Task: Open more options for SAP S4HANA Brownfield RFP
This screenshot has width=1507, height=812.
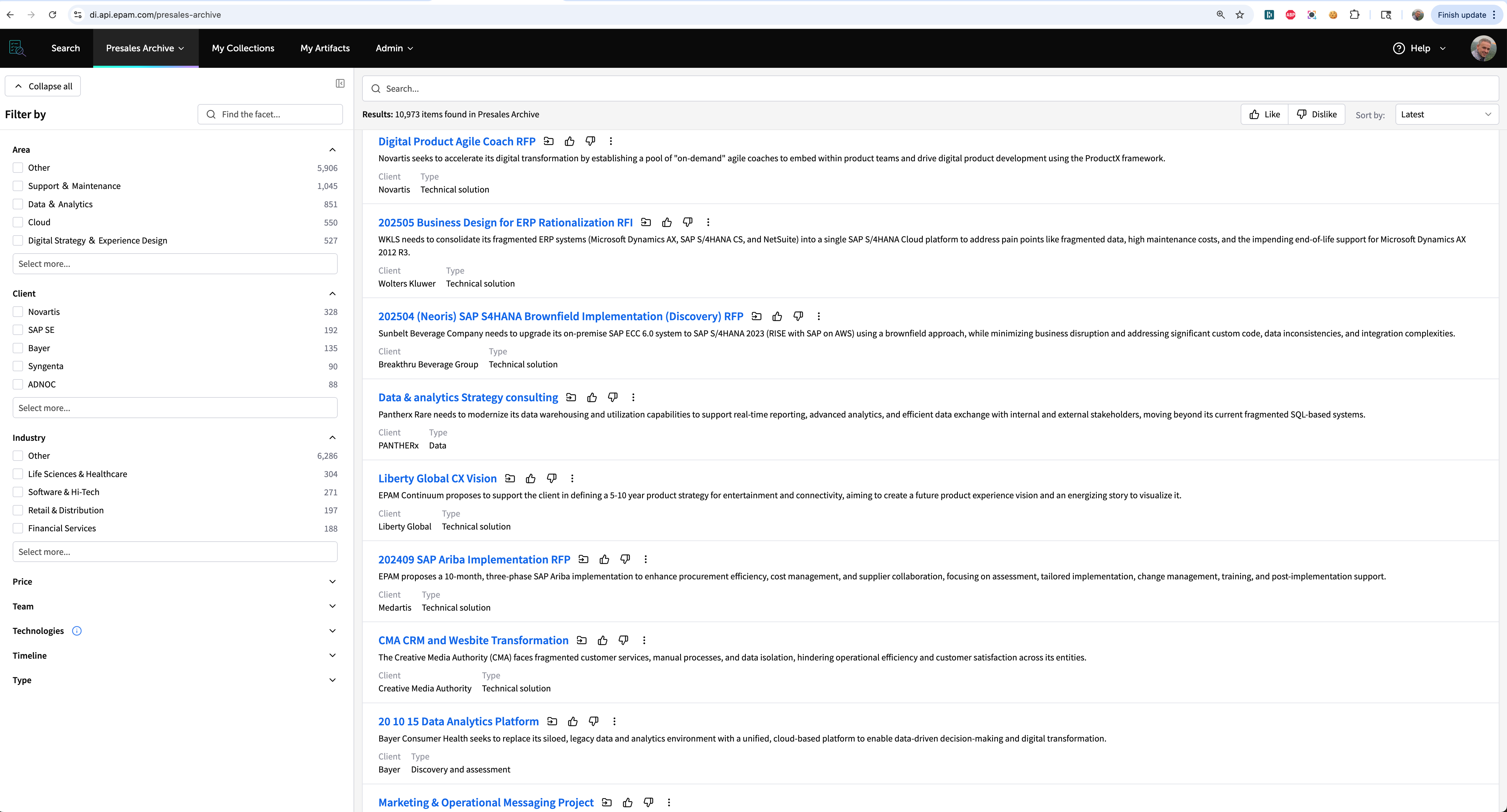Action: 818,316
